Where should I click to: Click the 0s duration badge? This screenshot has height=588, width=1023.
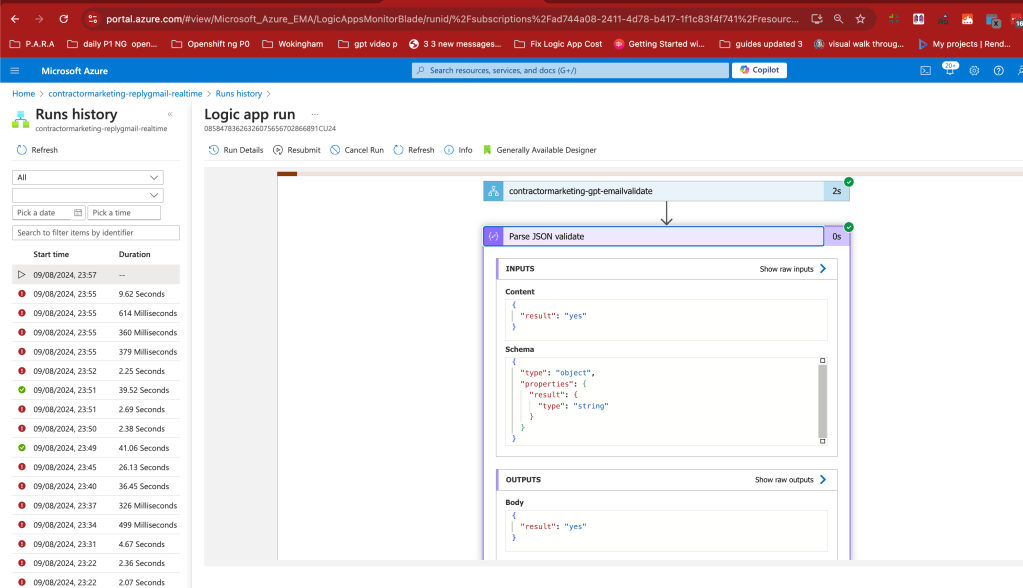(x=836, y=236)
